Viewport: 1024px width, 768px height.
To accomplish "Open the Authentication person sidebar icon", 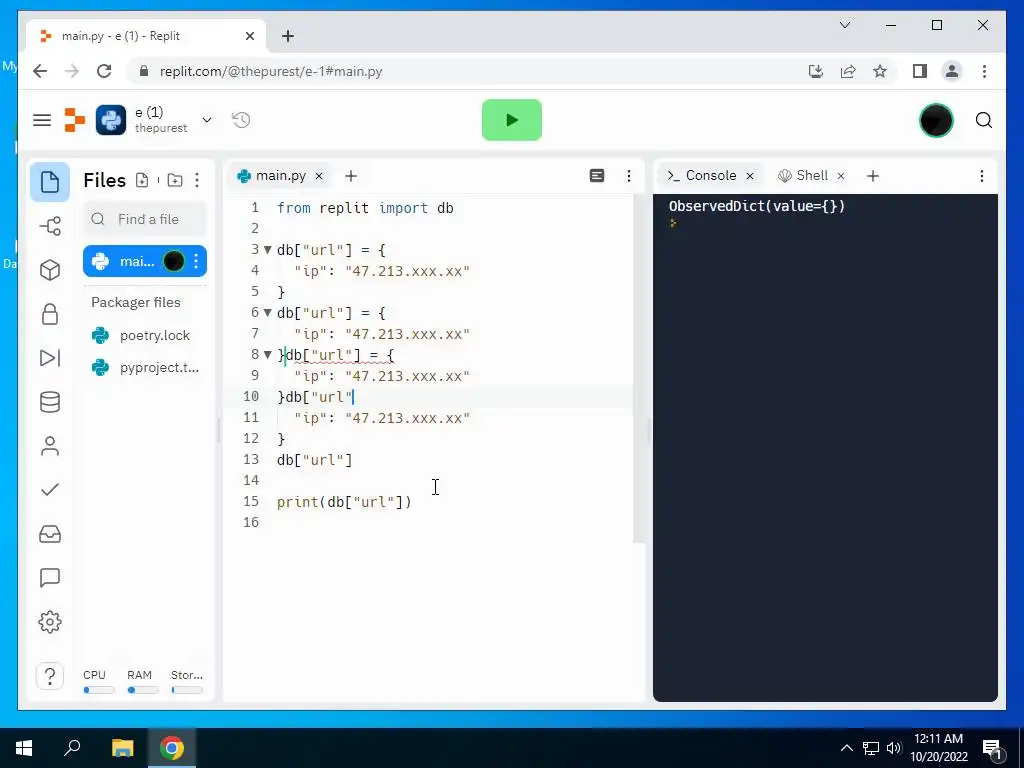I will pyautogui.click(x=50, y=446).
